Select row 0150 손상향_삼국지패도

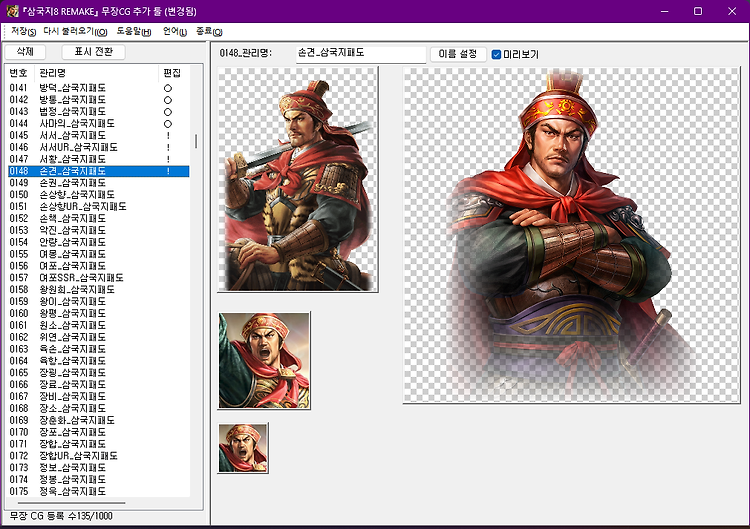coord(99,195)
